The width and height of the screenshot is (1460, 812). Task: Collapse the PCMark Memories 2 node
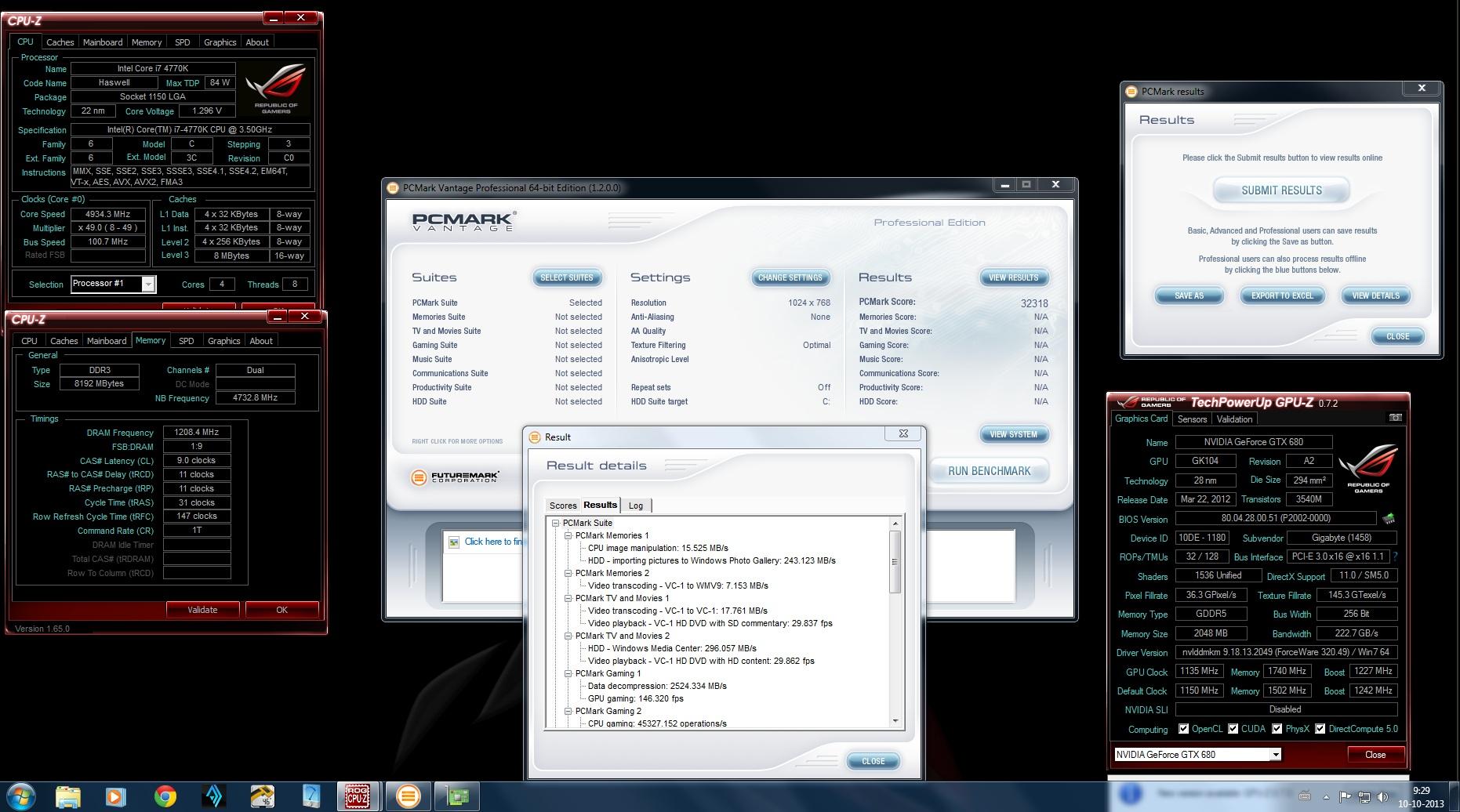click(568, 573)
